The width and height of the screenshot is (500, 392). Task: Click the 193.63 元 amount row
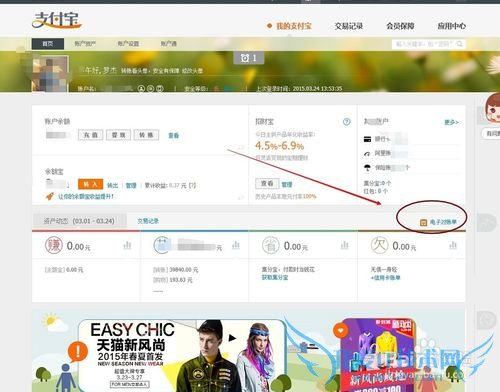coord(173,280)
